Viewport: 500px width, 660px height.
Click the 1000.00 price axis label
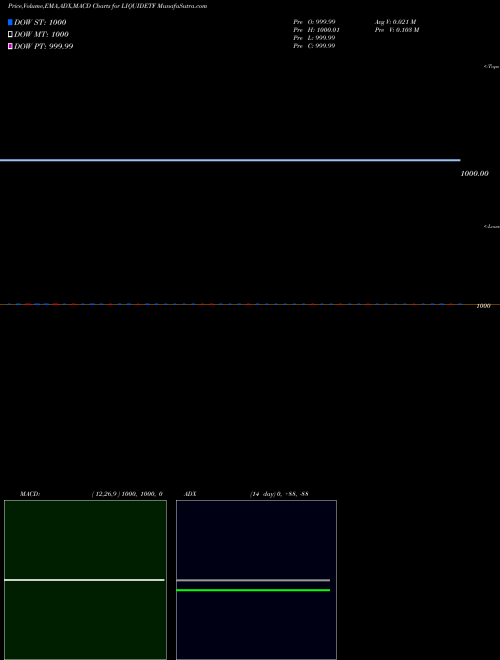coord(474,173)
